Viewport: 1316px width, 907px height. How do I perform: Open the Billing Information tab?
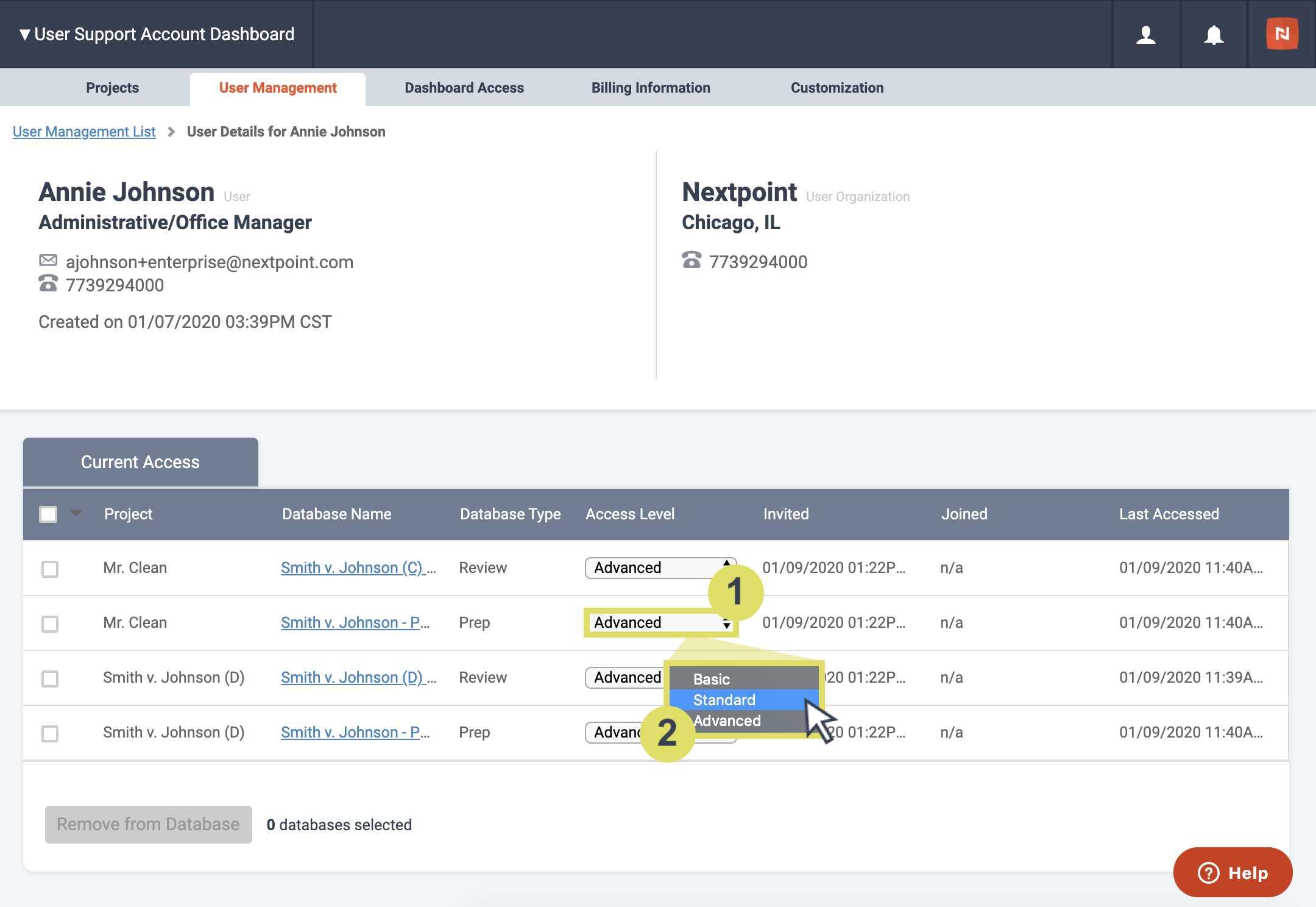pos(651,88)
